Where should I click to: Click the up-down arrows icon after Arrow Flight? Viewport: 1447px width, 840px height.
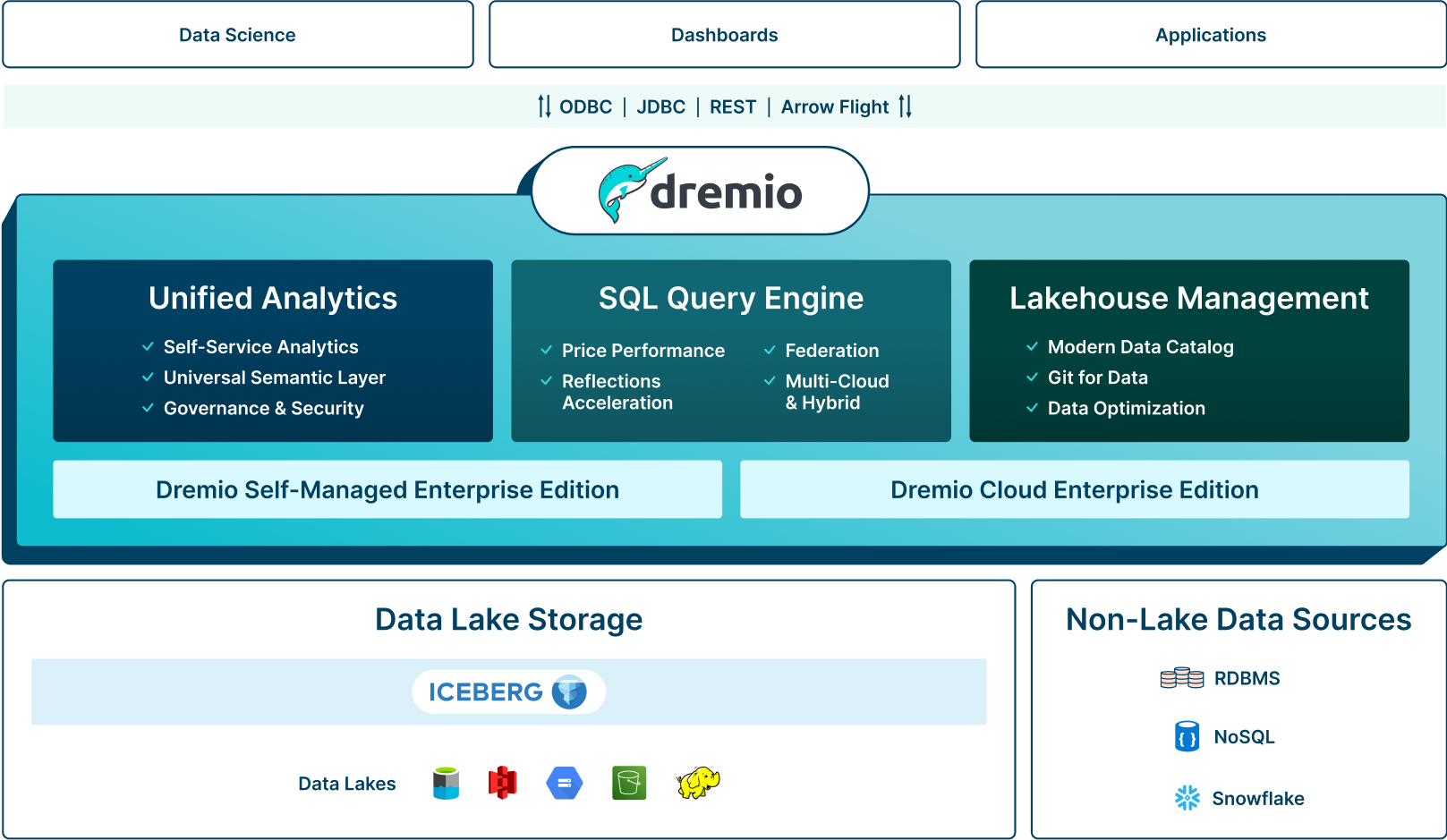click(906, 106)
